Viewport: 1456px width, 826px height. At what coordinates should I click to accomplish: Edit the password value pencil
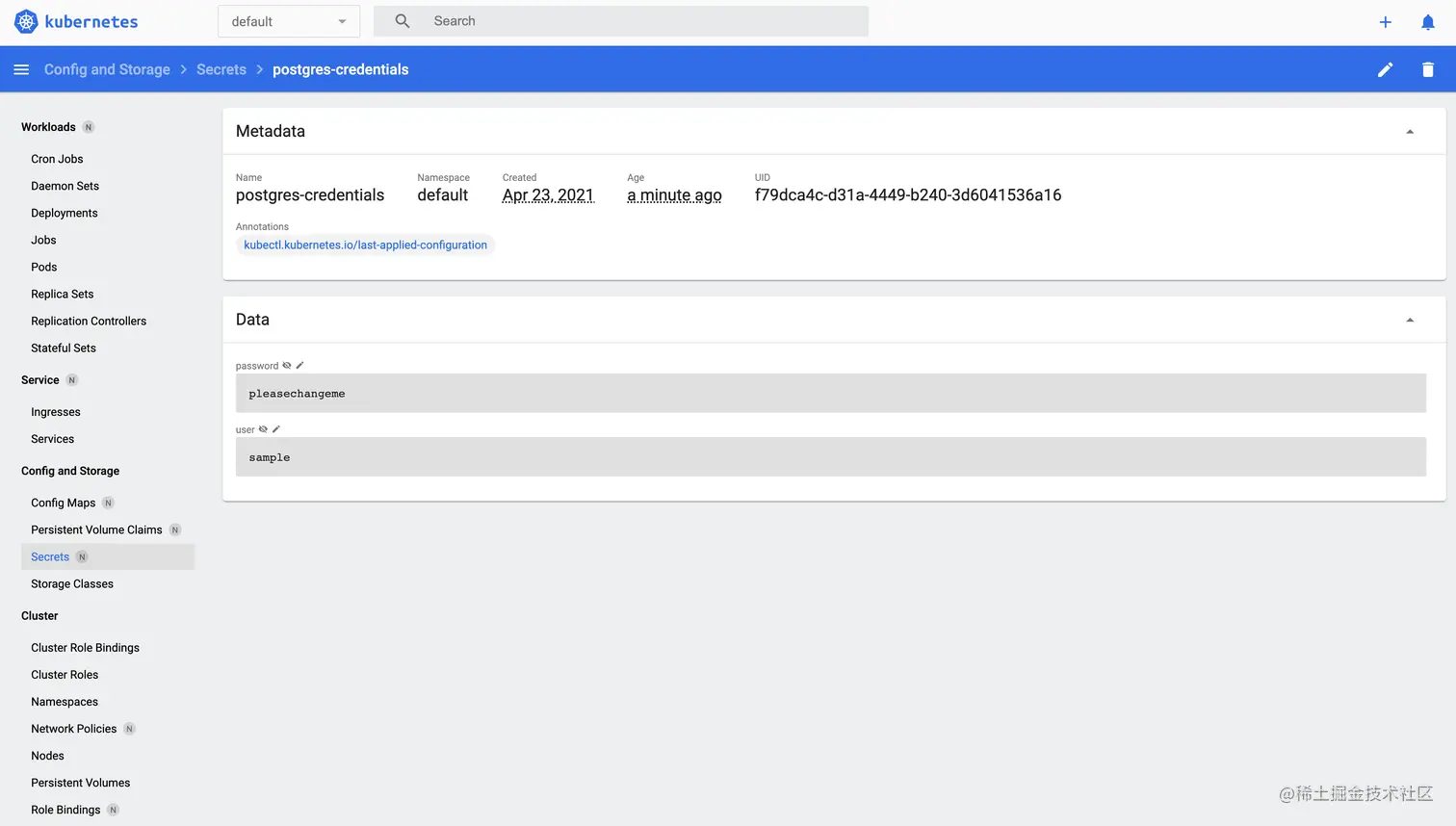pyautogui.click(x=299, y=366)
